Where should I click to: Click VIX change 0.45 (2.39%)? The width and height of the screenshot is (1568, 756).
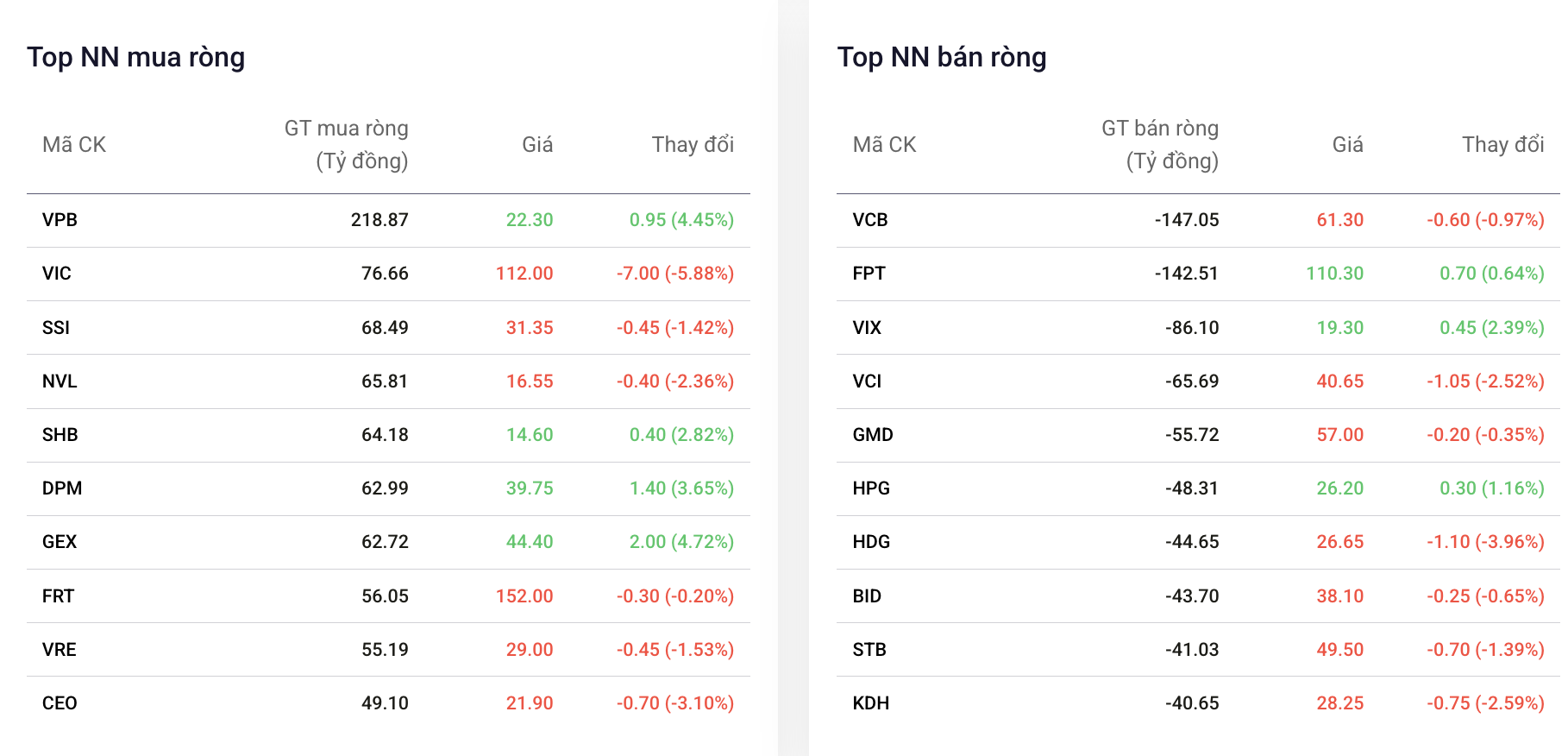click(x=1492, y=328)
